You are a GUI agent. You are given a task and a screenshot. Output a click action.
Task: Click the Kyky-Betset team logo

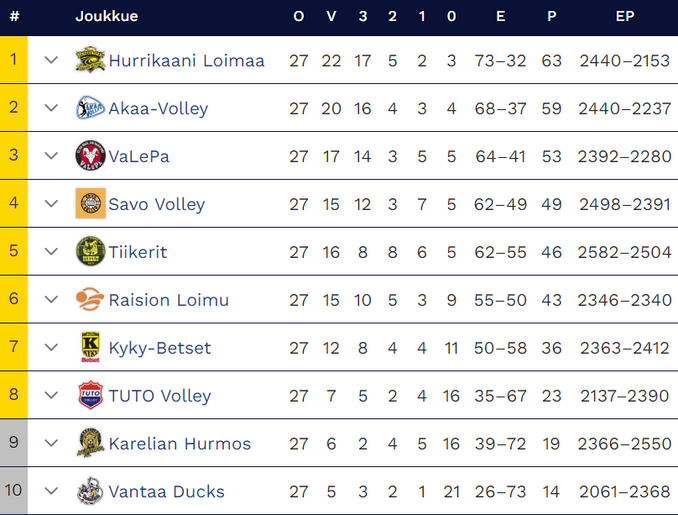pyautogui.click(x=90, y=348)
